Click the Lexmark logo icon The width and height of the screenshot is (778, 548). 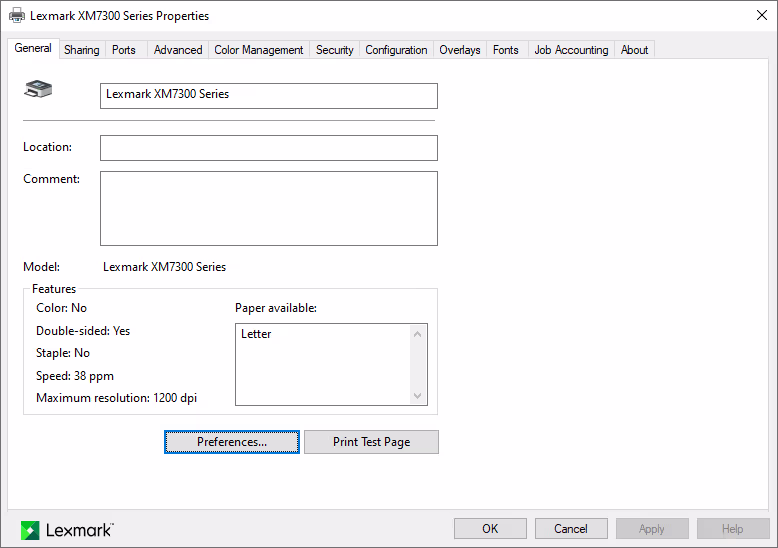(x=30, y=530)
